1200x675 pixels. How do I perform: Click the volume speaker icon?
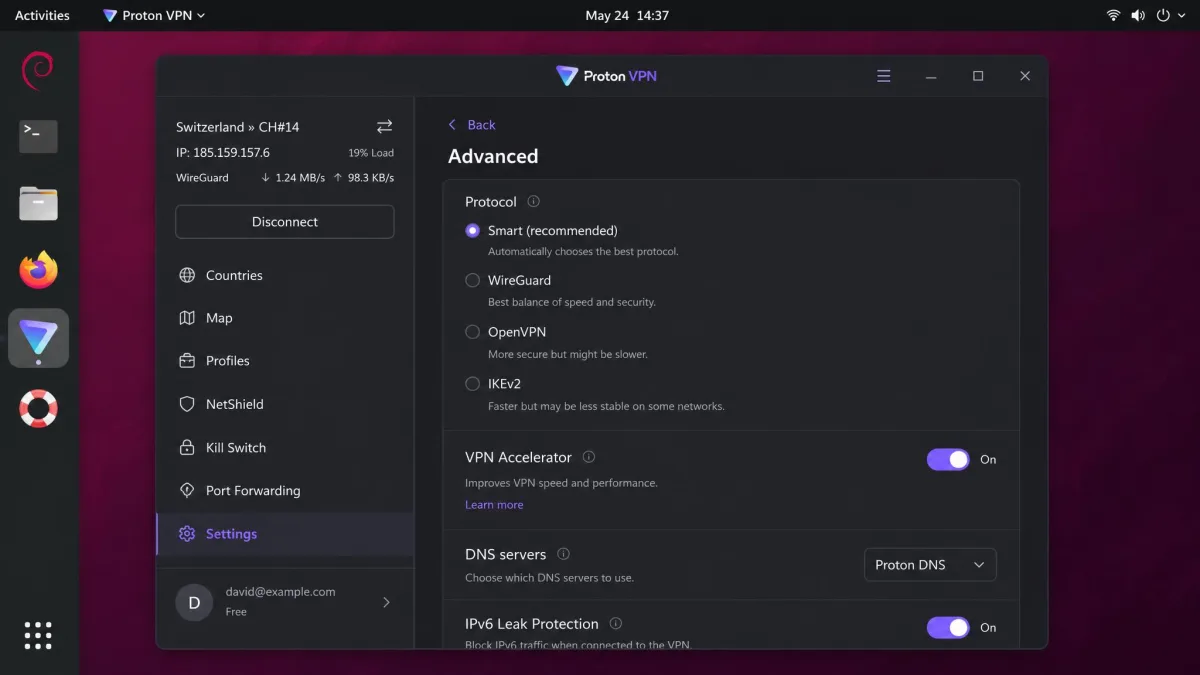pos(1138,15)
